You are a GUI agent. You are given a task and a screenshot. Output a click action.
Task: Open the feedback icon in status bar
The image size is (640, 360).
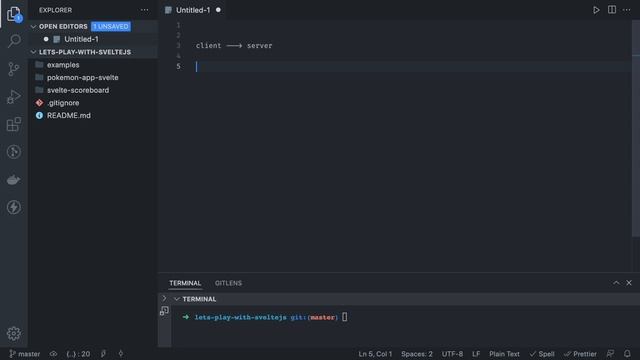click(x=610, y=354)
